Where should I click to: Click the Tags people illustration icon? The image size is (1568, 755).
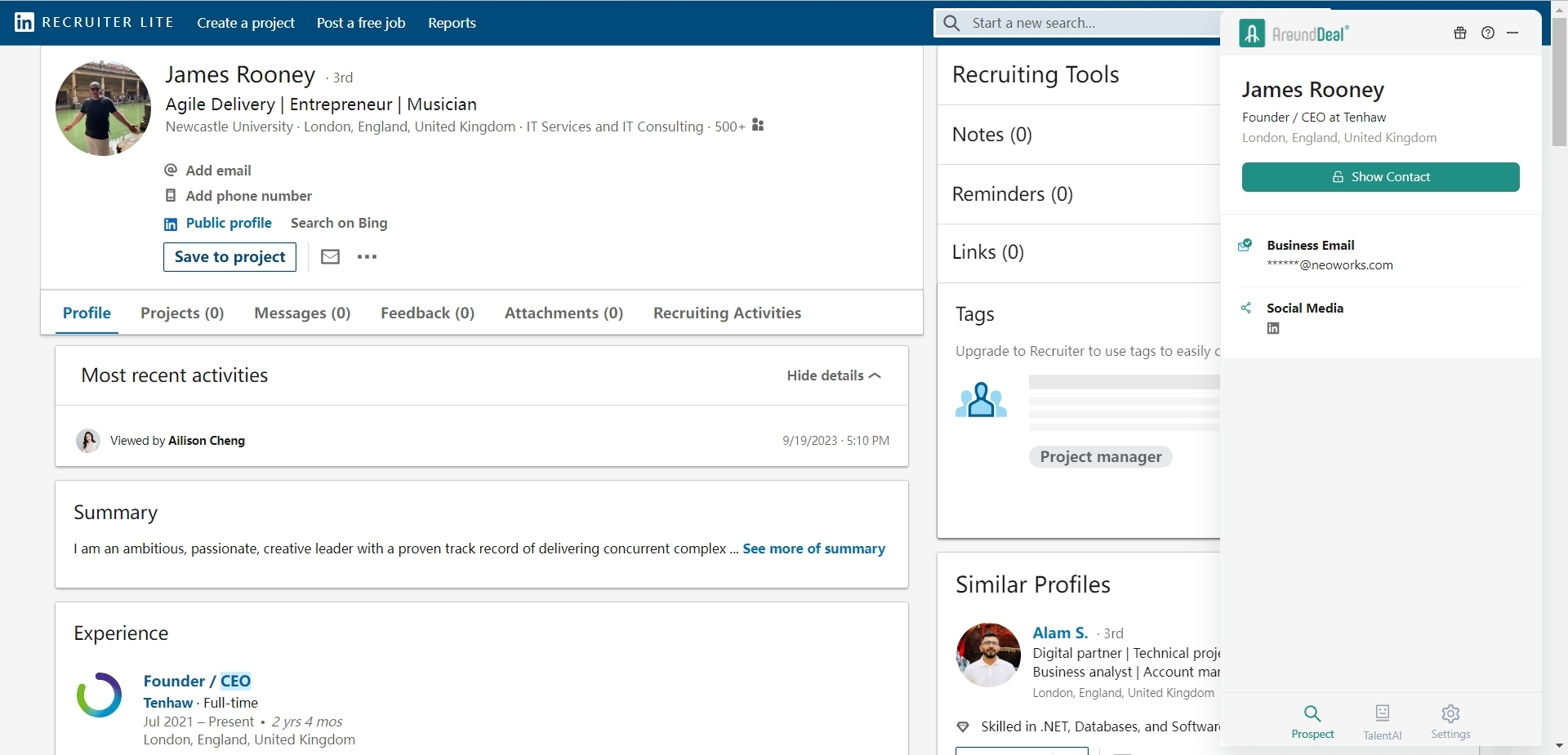pos(981,400)
